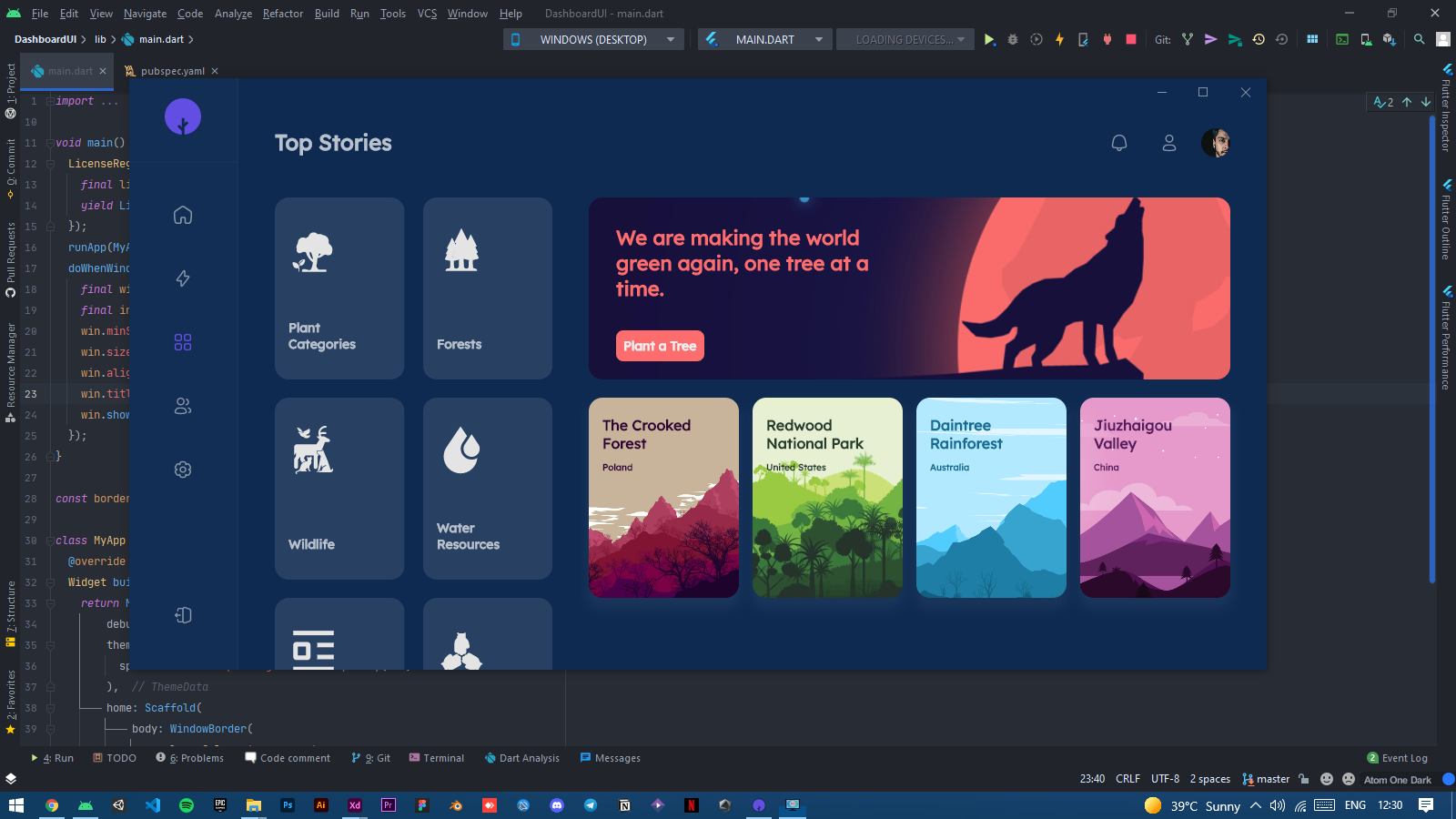Open the terminal icon in top toolbar
Screen dimensions: 1456x819
click(x=1342, y=39)
